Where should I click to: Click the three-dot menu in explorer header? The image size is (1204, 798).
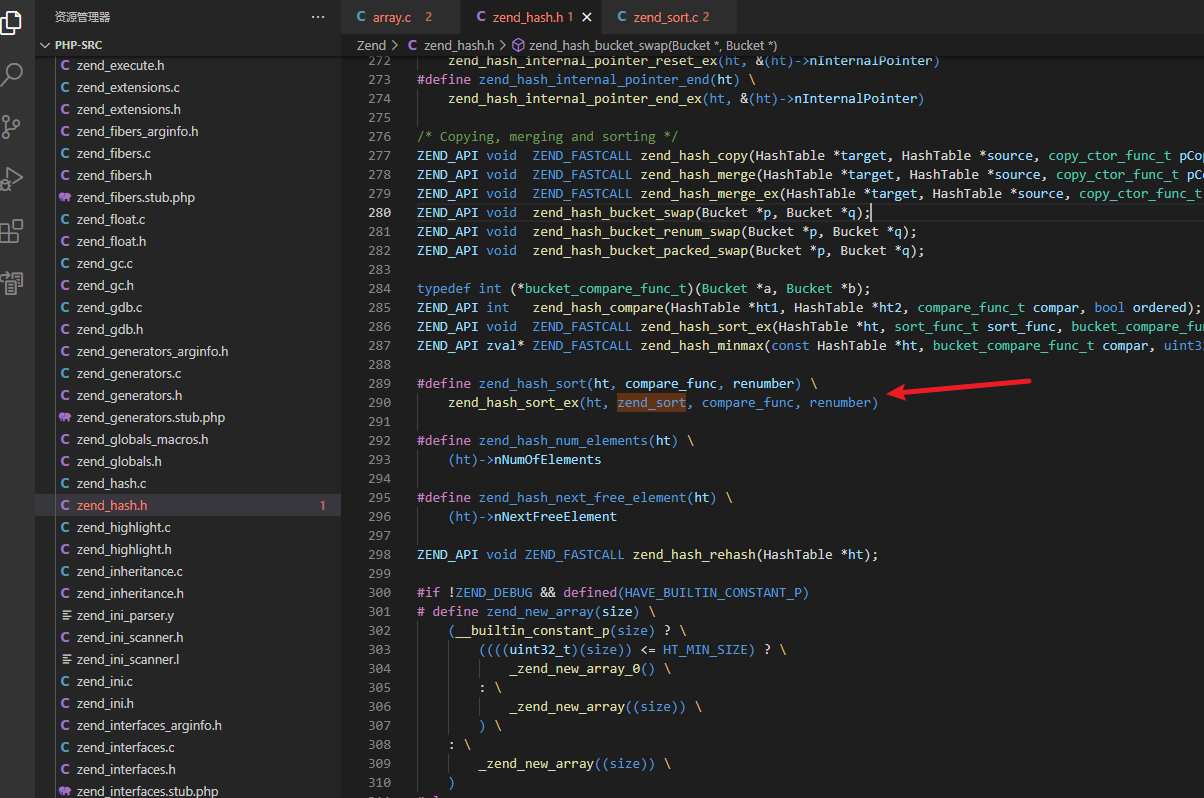click(318, 17)
